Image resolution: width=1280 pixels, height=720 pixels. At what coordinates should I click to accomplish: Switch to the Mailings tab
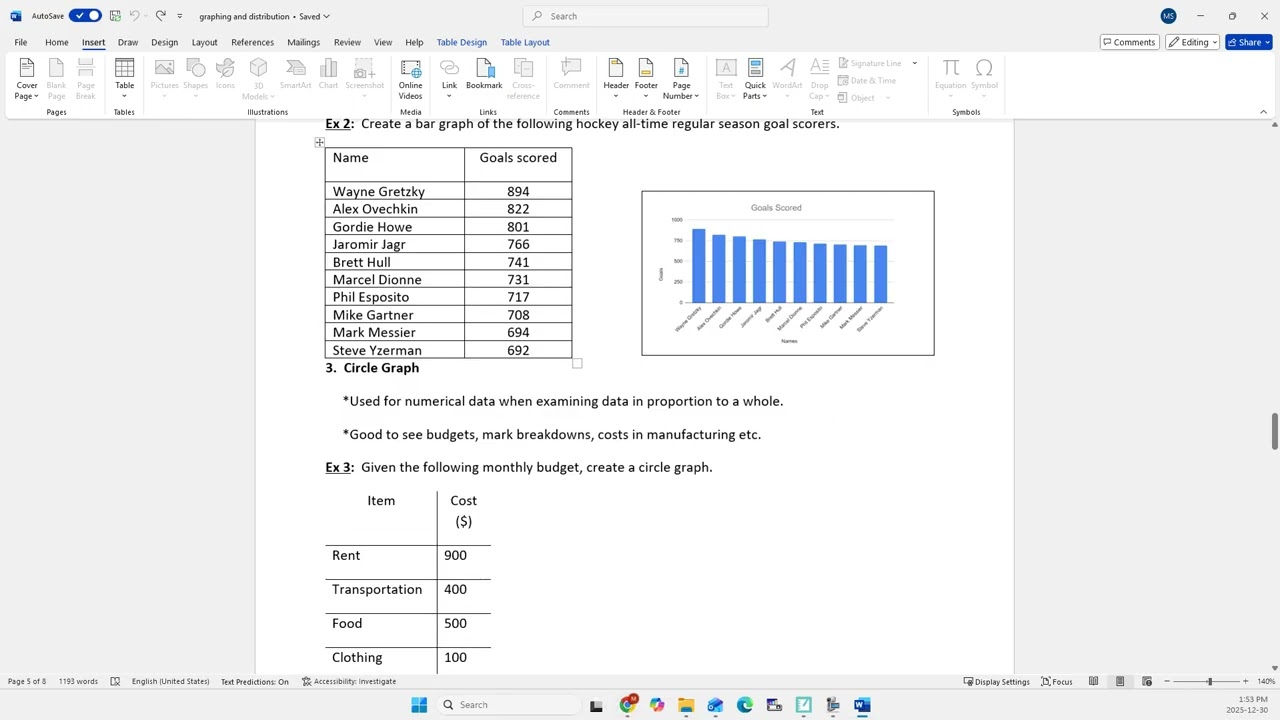tap(303, 42)
